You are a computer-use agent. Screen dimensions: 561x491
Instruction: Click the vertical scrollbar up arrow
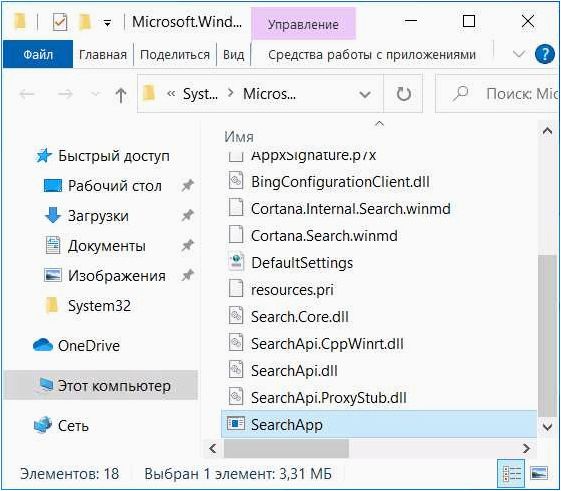(547, 131)
